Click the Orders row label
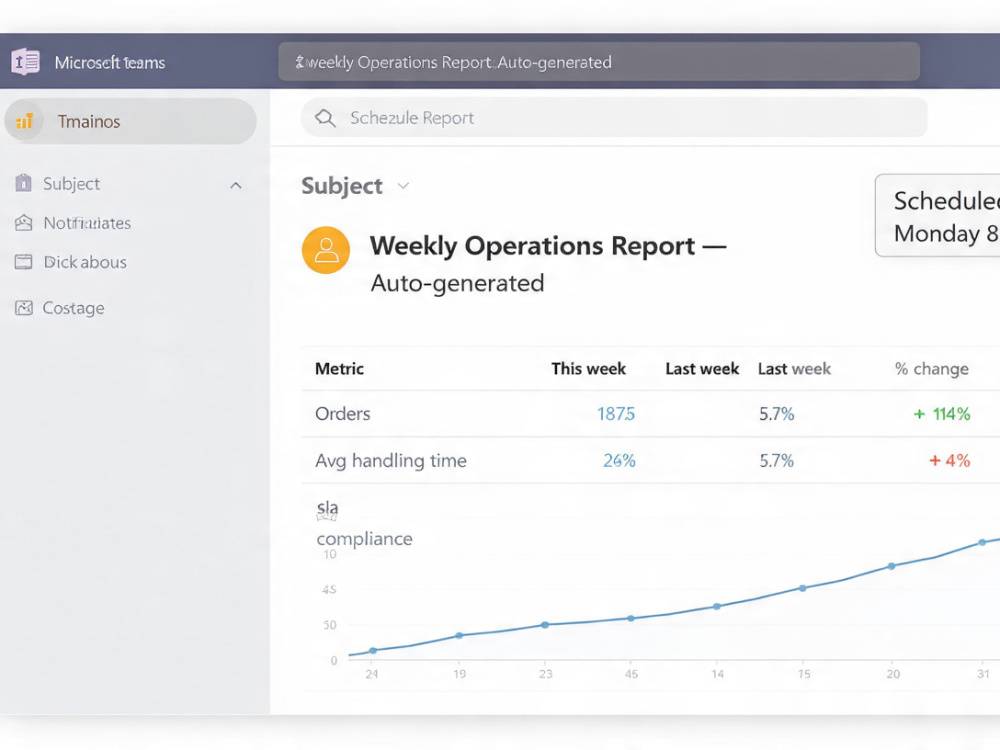This screenshot has width=1000, height=750. (x=342, y=414)
